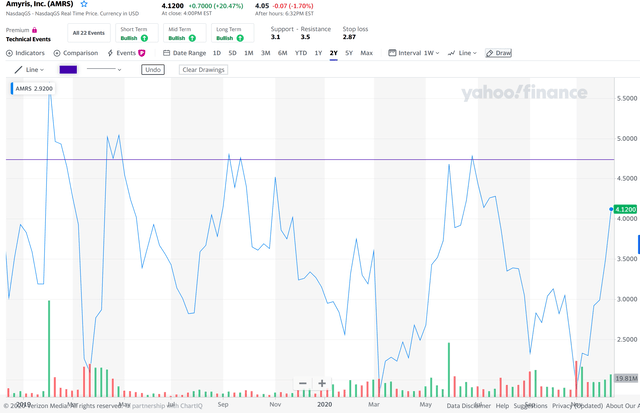640x413 pixels.
Task: Click the Technical Events label
Action: pos(28,40)
